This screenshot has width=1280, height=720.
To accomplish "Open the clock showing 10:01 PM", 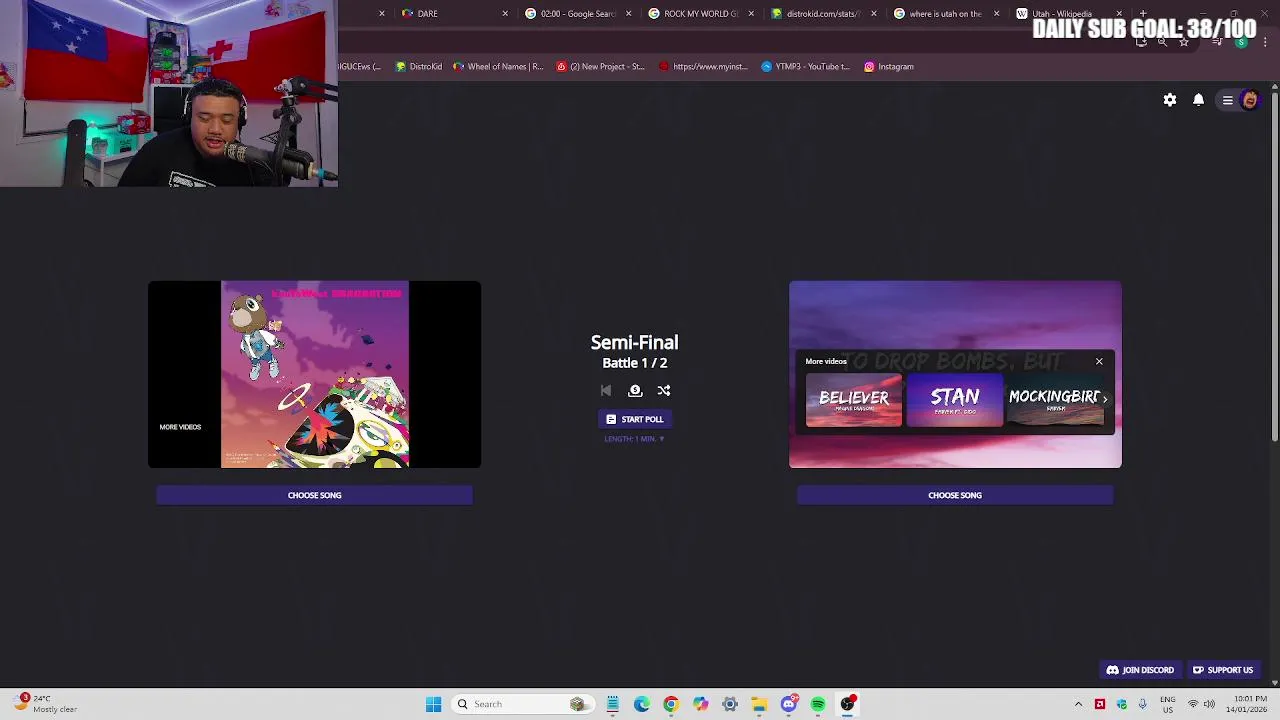I will click(1246, 704).
